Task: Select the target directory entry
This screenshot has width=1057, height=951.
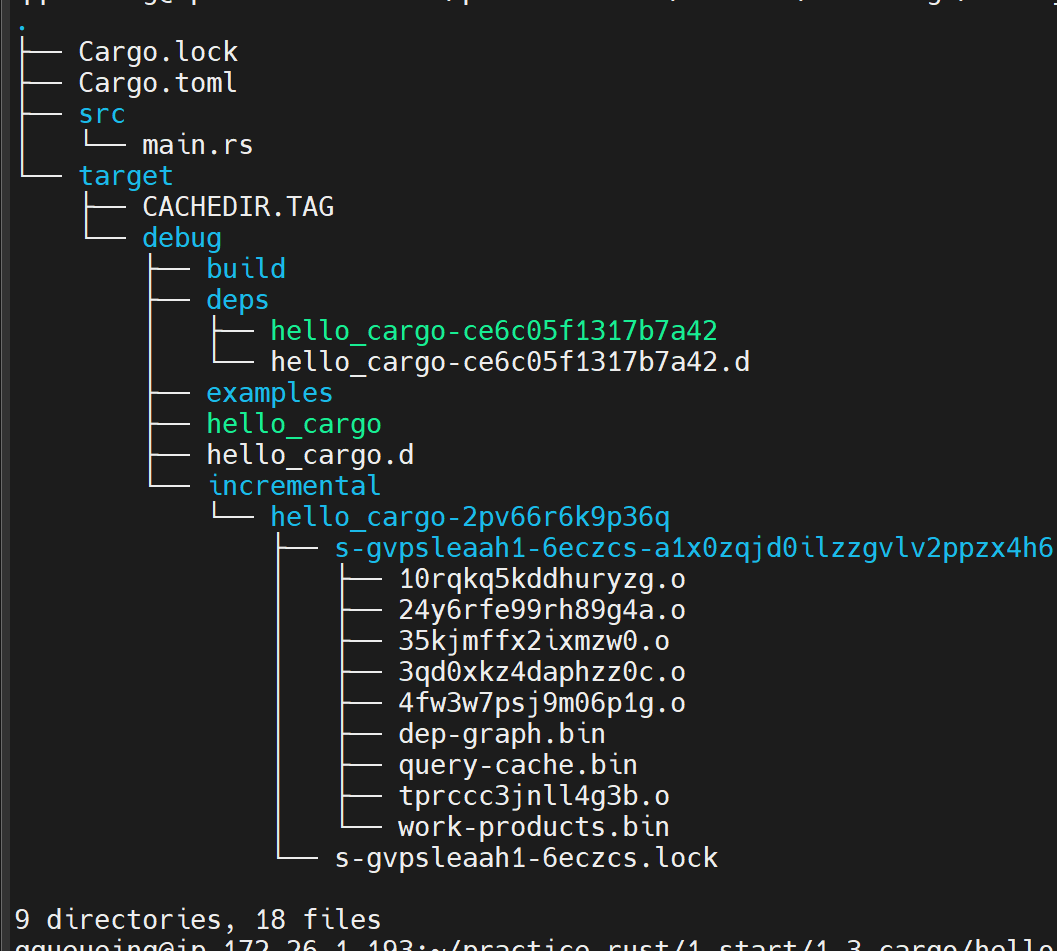Action: tap(126, 176)
